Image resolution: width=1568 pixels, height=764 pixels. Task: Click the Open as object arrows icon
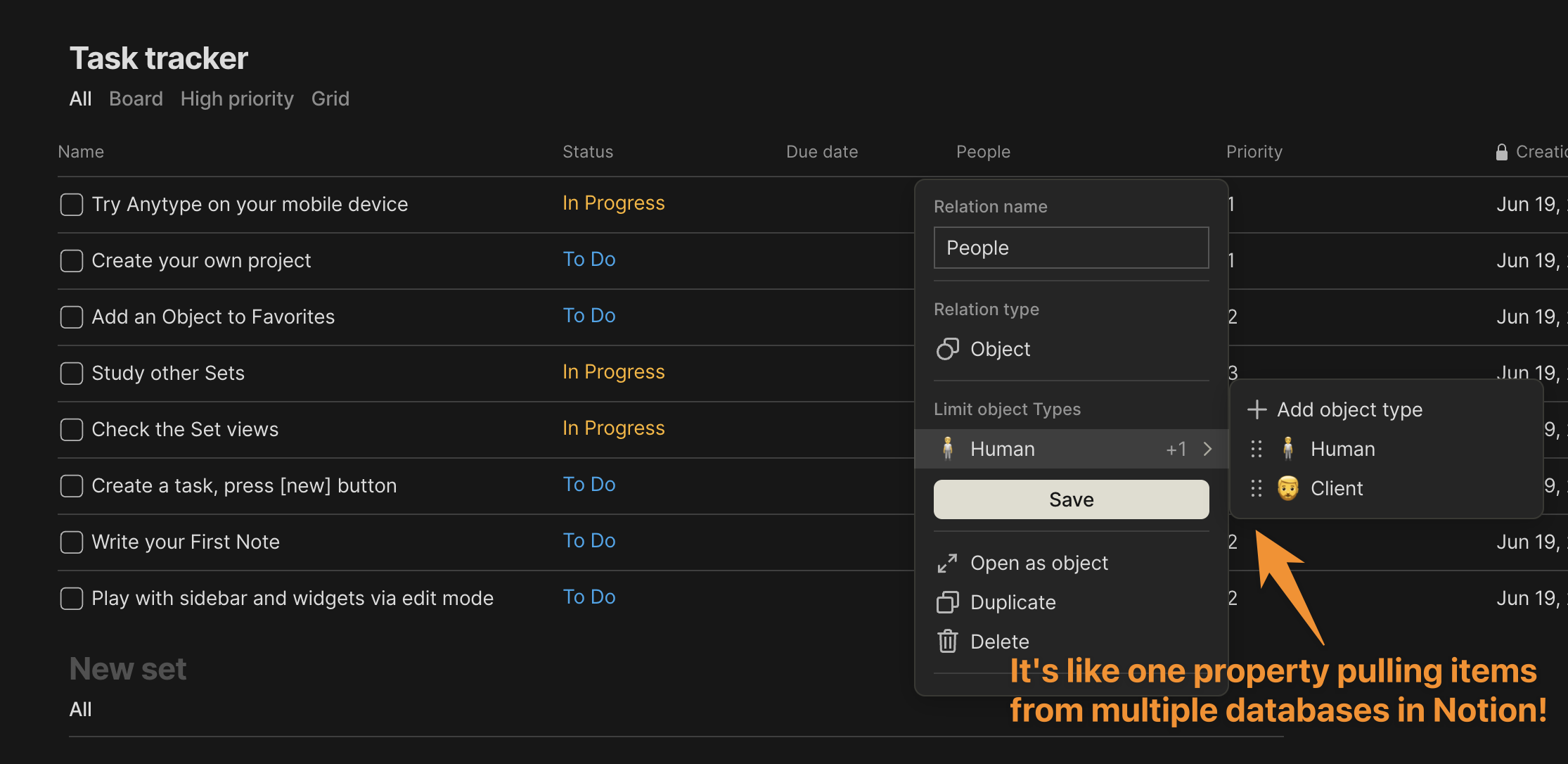coord(947,563)
